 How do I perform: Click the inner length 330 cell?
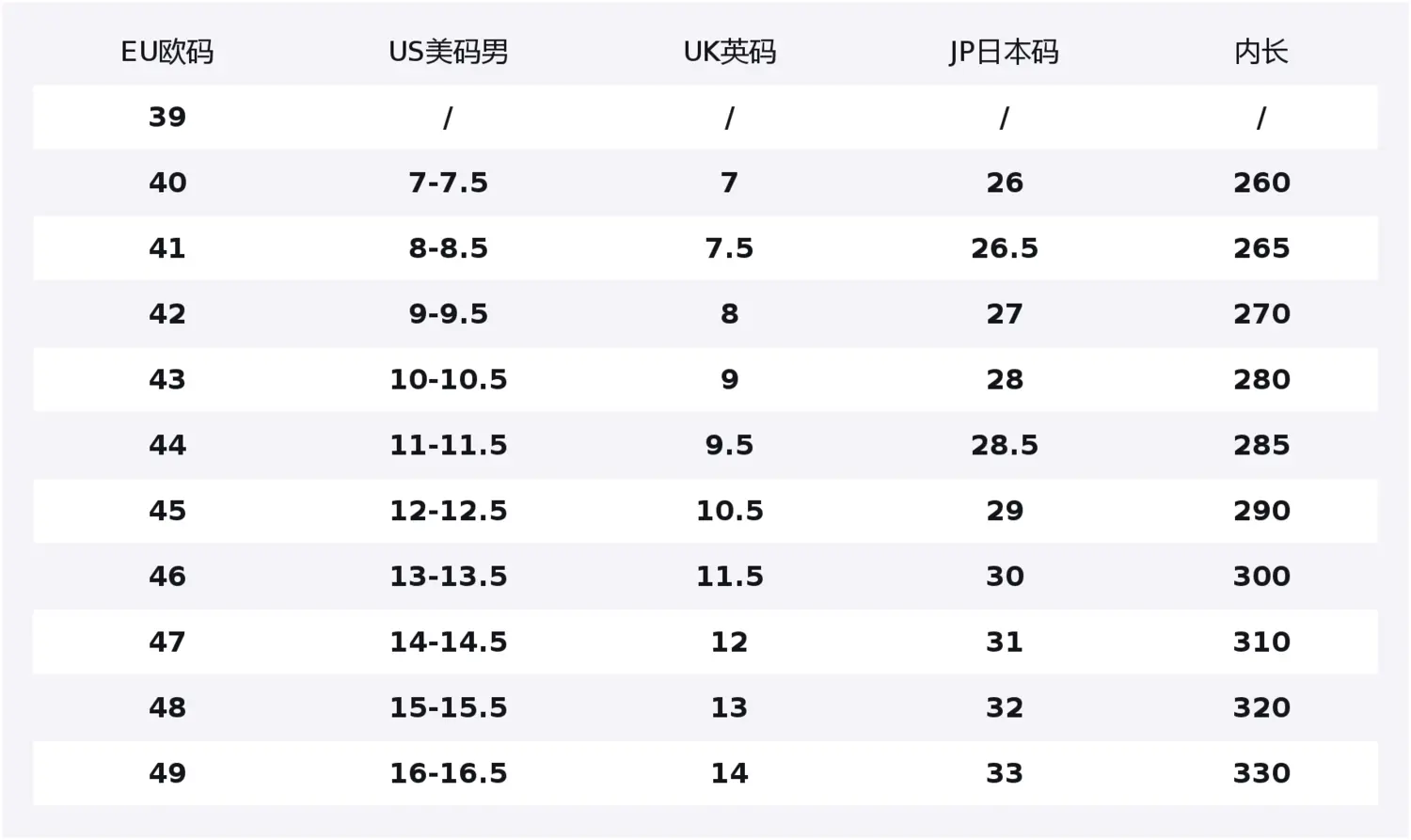point(1261,773)
